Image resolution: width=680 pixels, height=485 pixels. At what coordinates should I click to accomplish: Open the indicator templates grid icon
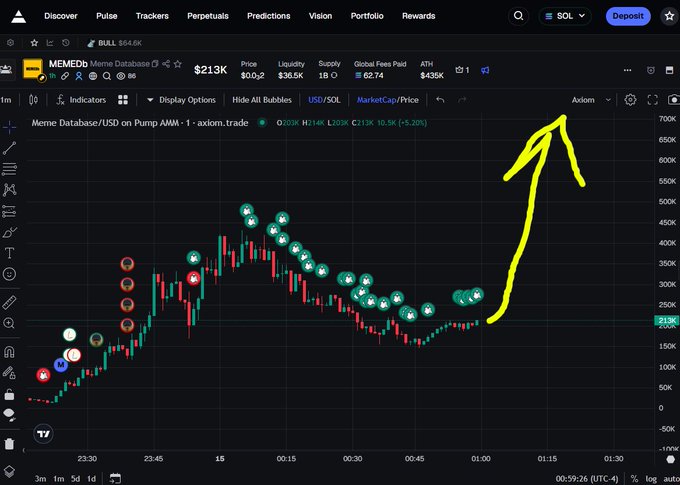123,100
